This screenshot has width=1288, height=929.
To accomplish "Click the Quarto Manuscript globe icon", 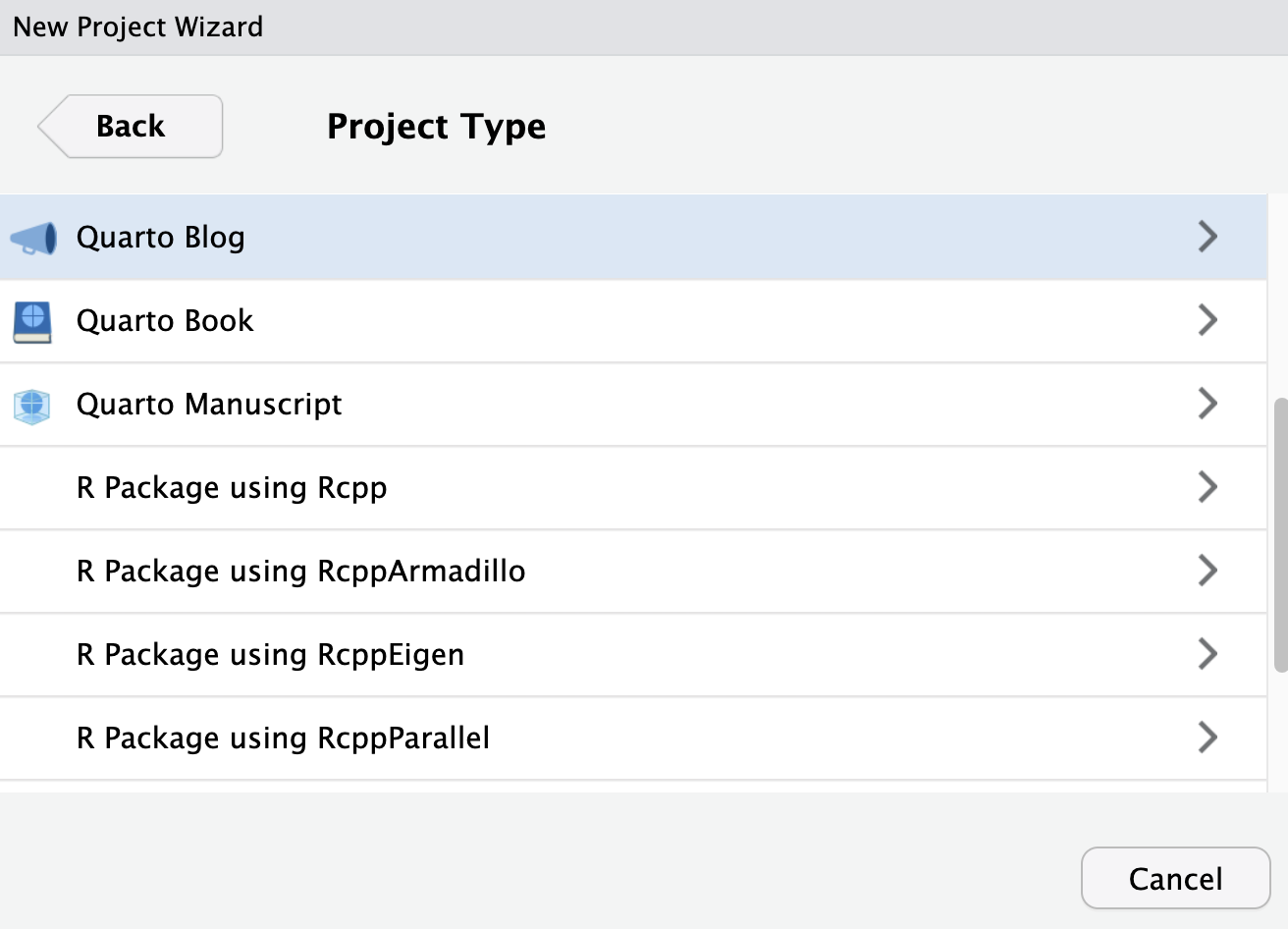I will coord(32,405).
